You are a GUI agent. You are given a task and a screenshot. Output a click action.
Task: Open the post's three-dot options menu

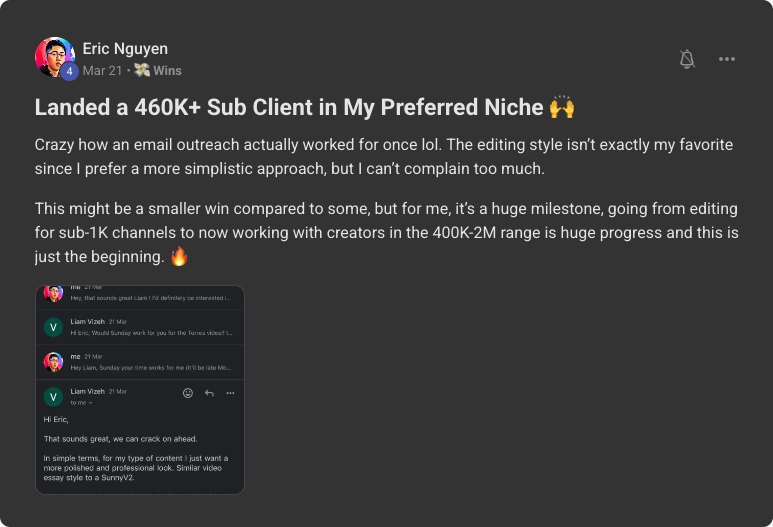727,60
